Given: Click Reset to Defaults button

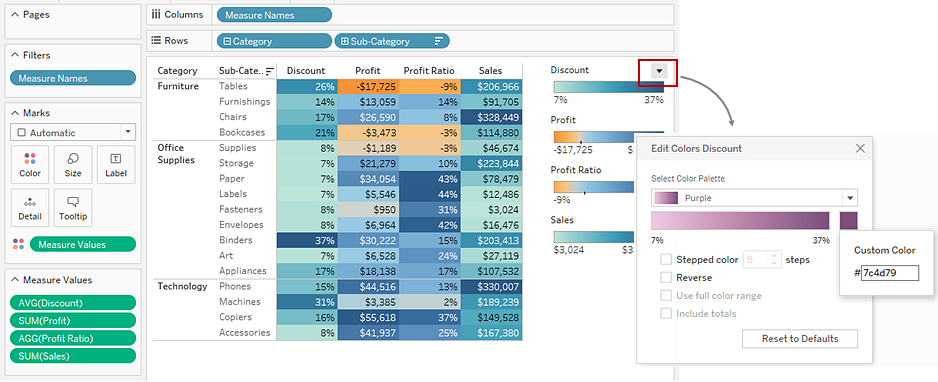Looking at the screenshot, I should pyautogui.click(x=800, y=338).
